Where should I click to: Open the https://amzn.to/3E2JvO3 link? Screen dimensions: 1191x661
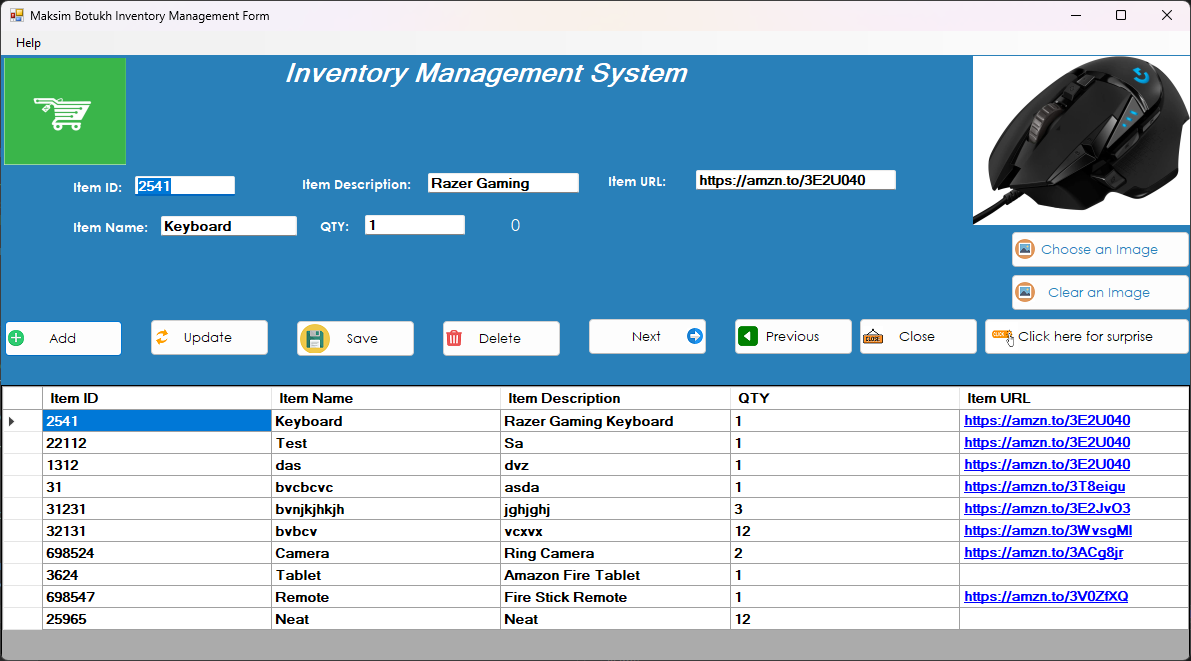click(1047, 508)
